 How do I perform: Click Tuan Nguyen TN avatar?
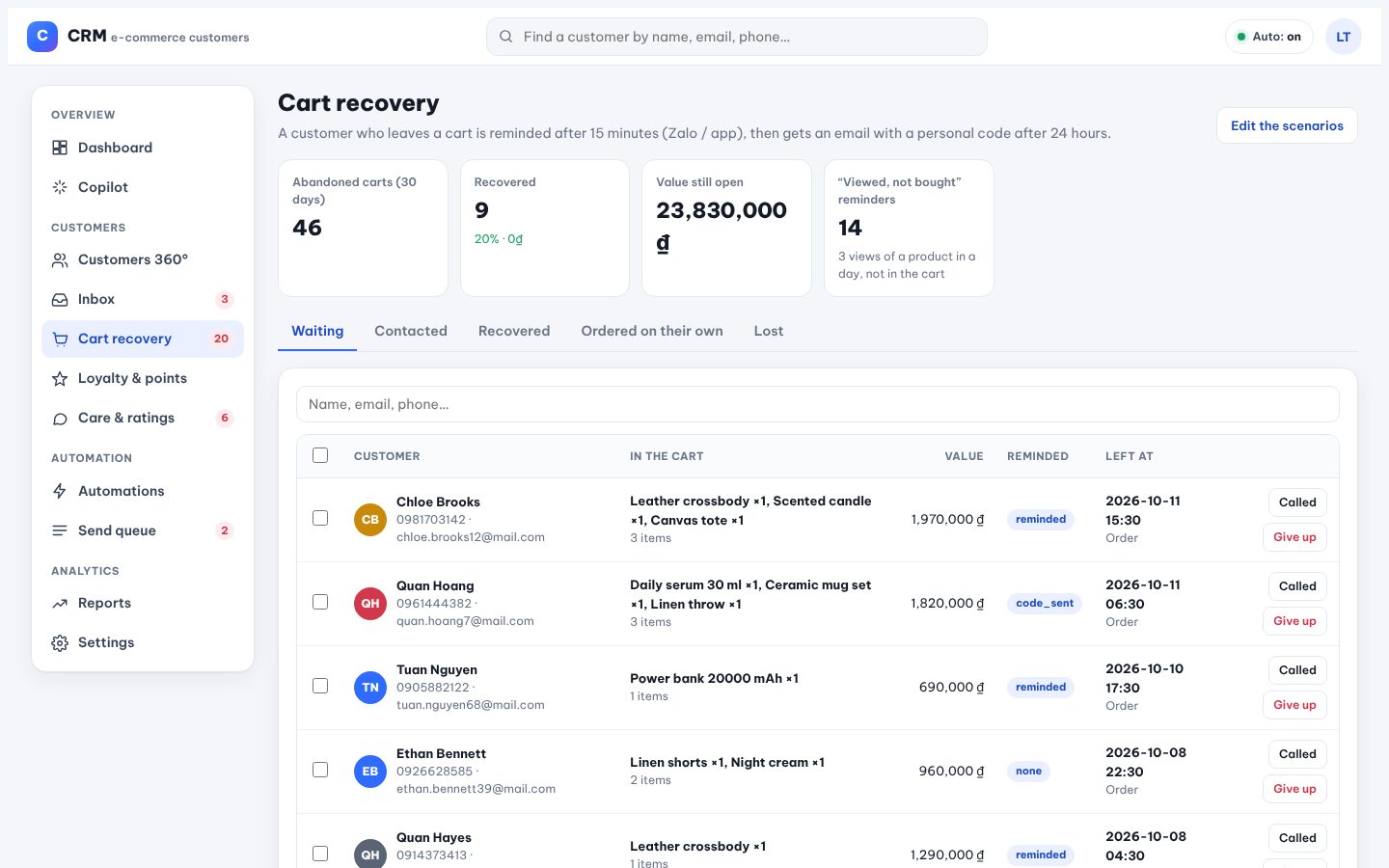click(370, 687)
